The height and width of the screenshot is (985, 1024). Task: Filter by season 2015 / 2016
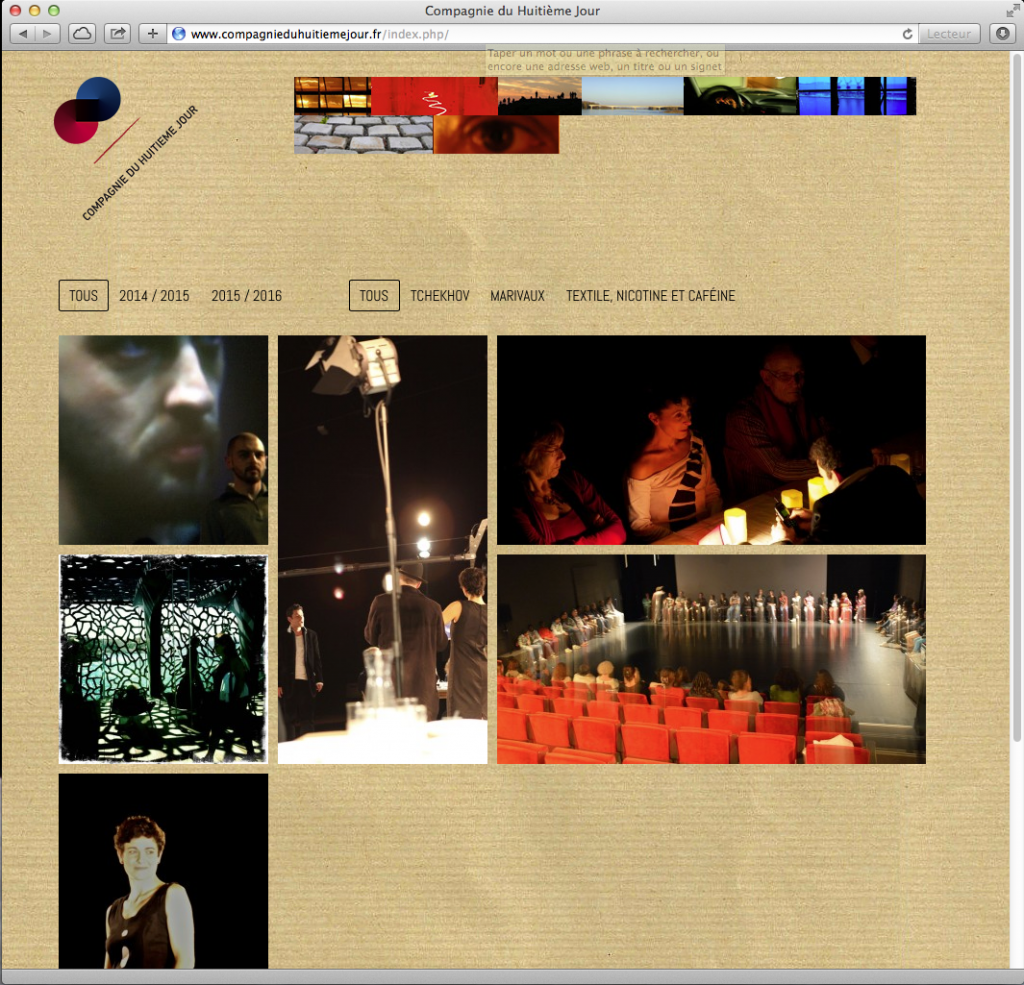click(246, 296)
